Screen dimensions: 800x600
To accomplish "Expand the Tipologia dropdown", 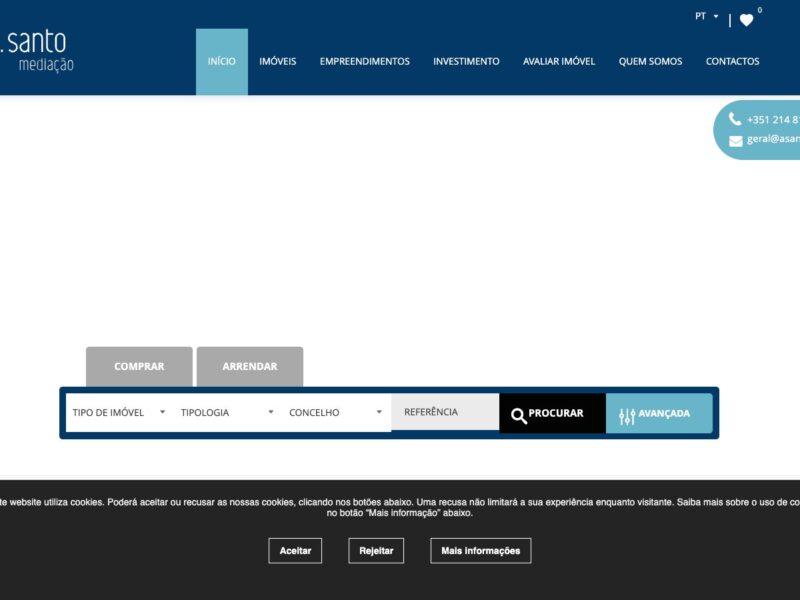I will tap(228, 412).
